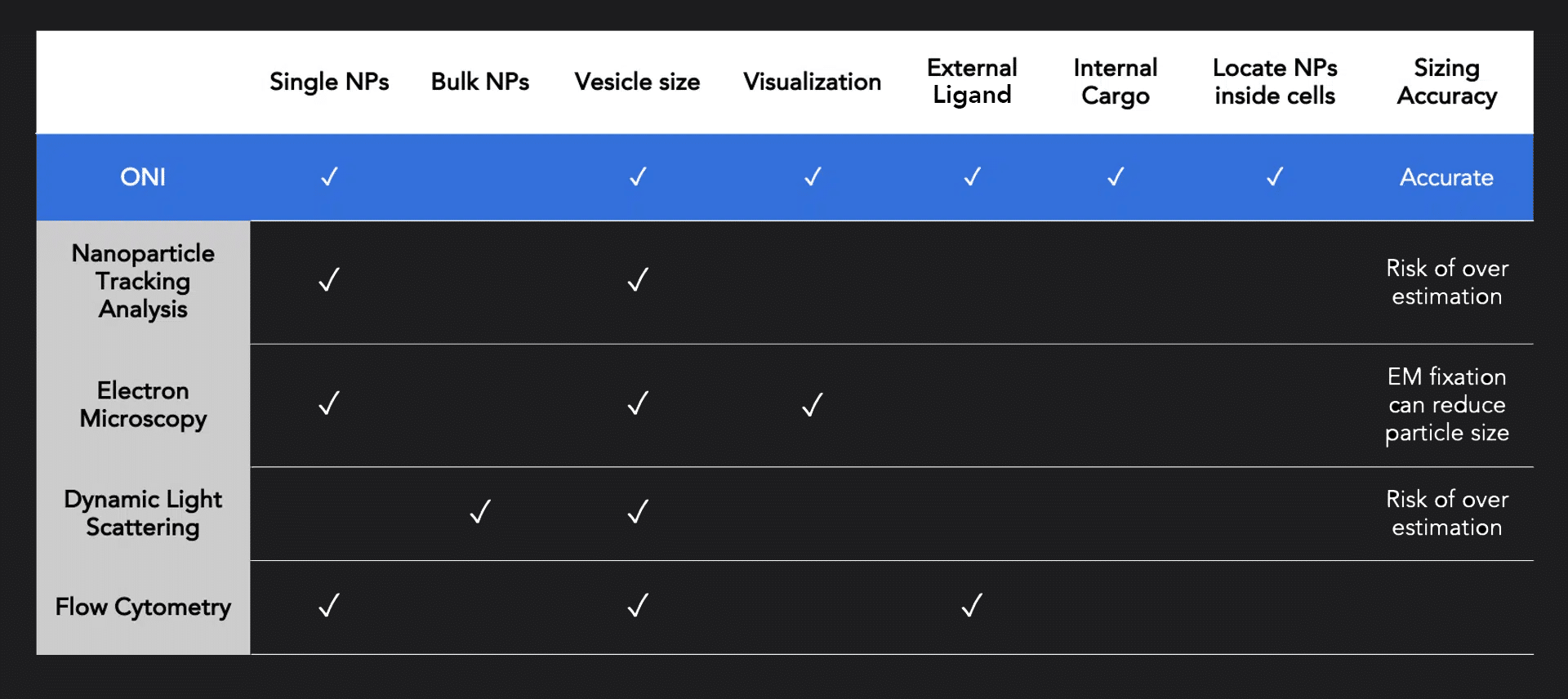
Task: Select the Single NPs column header
Action: coord(329,82)
